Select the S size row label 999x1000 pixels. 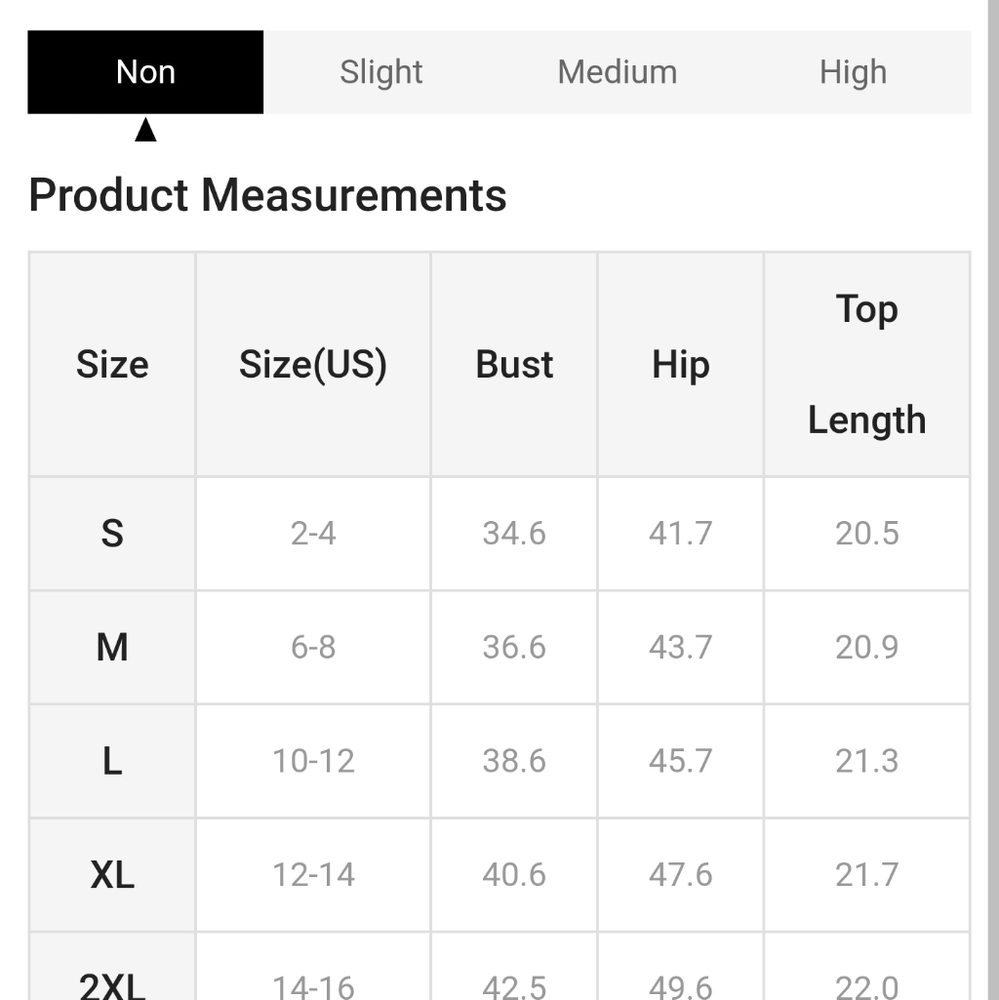[112, 533]
